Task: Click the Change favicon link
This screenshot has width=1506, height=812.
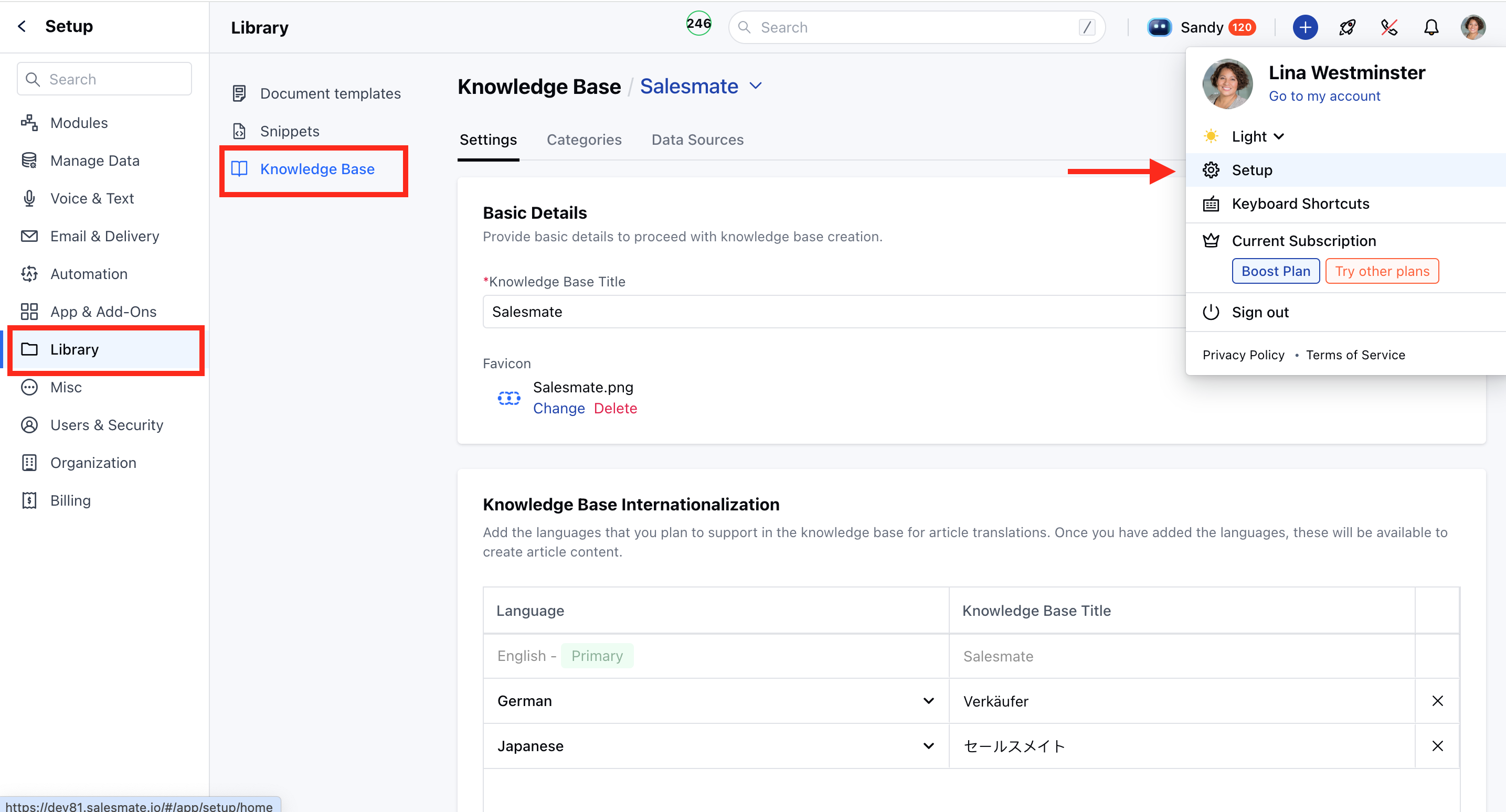Action: [558, 409]
